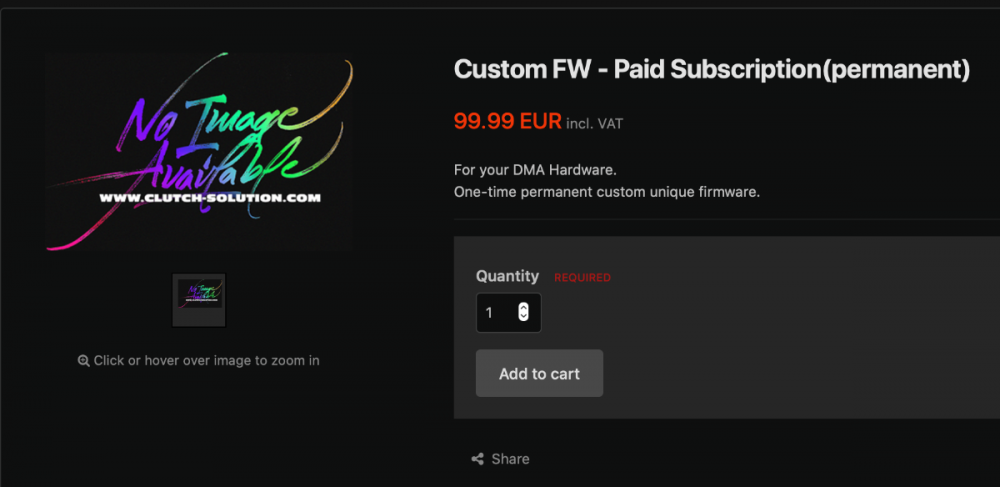Open the Share link

pos(510,459)
